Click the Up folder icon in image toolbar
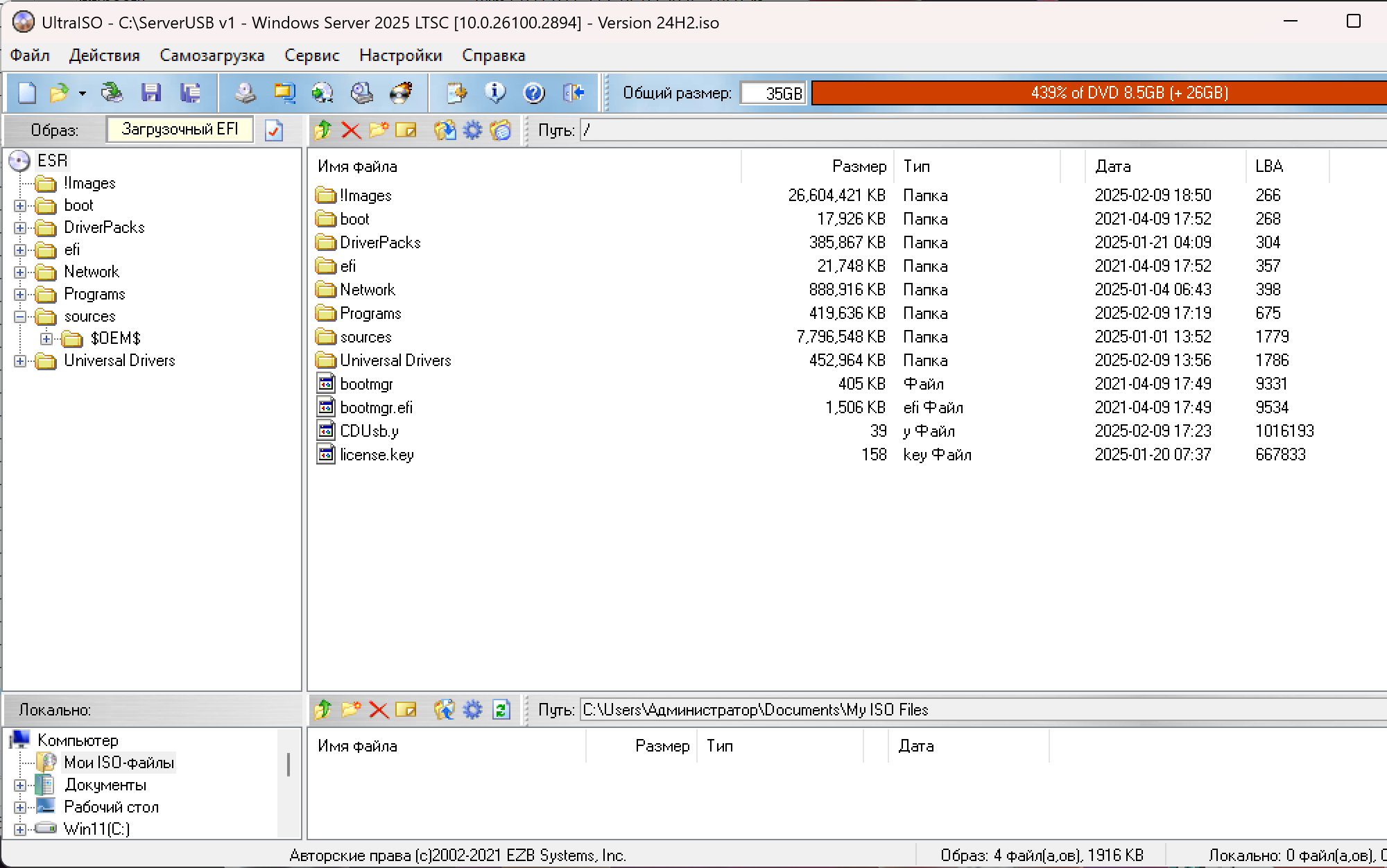 tap(322, 130)
